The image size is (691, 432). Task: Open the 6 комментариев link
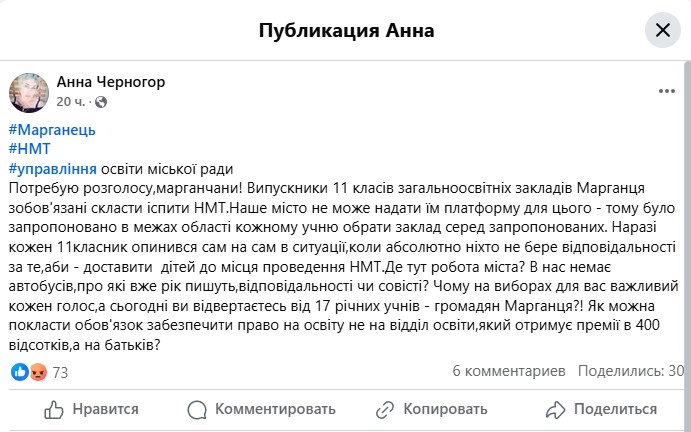click(x=509, y=371)
